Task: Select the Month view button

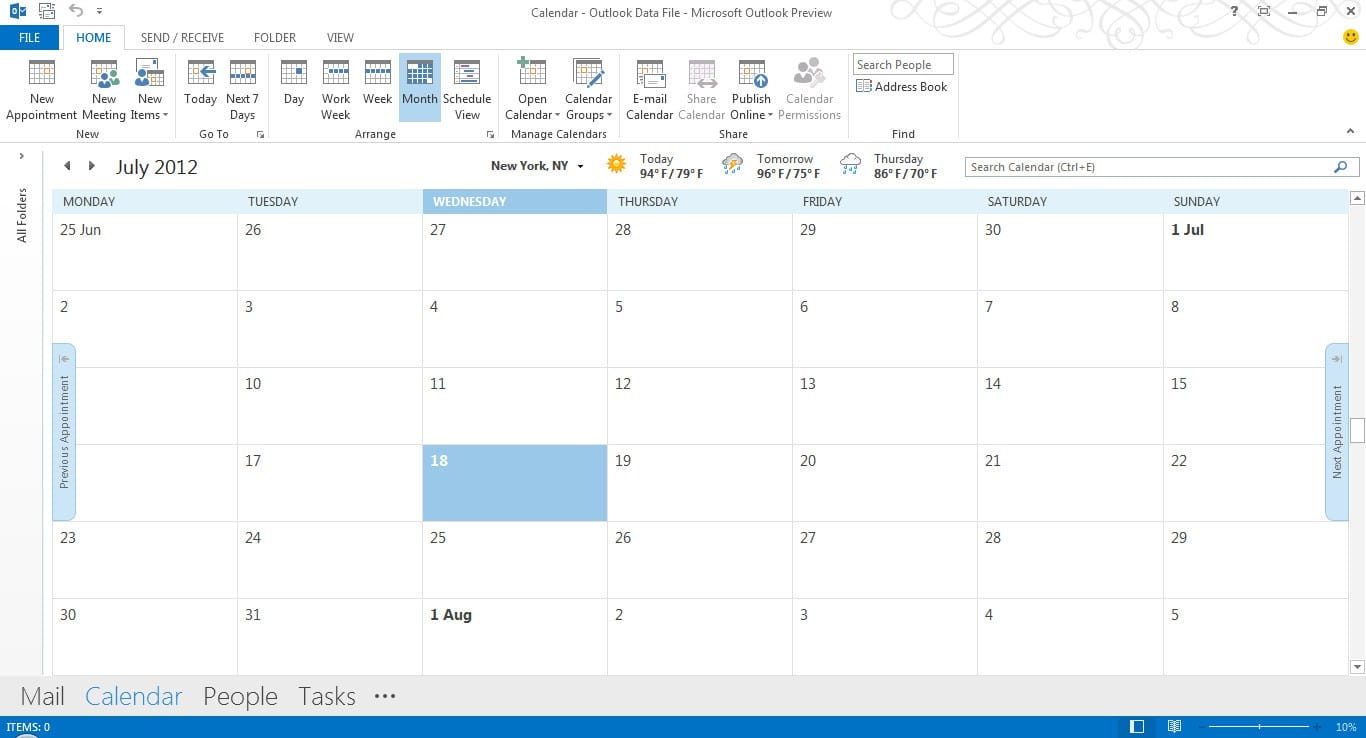Action: click(420, 89)
